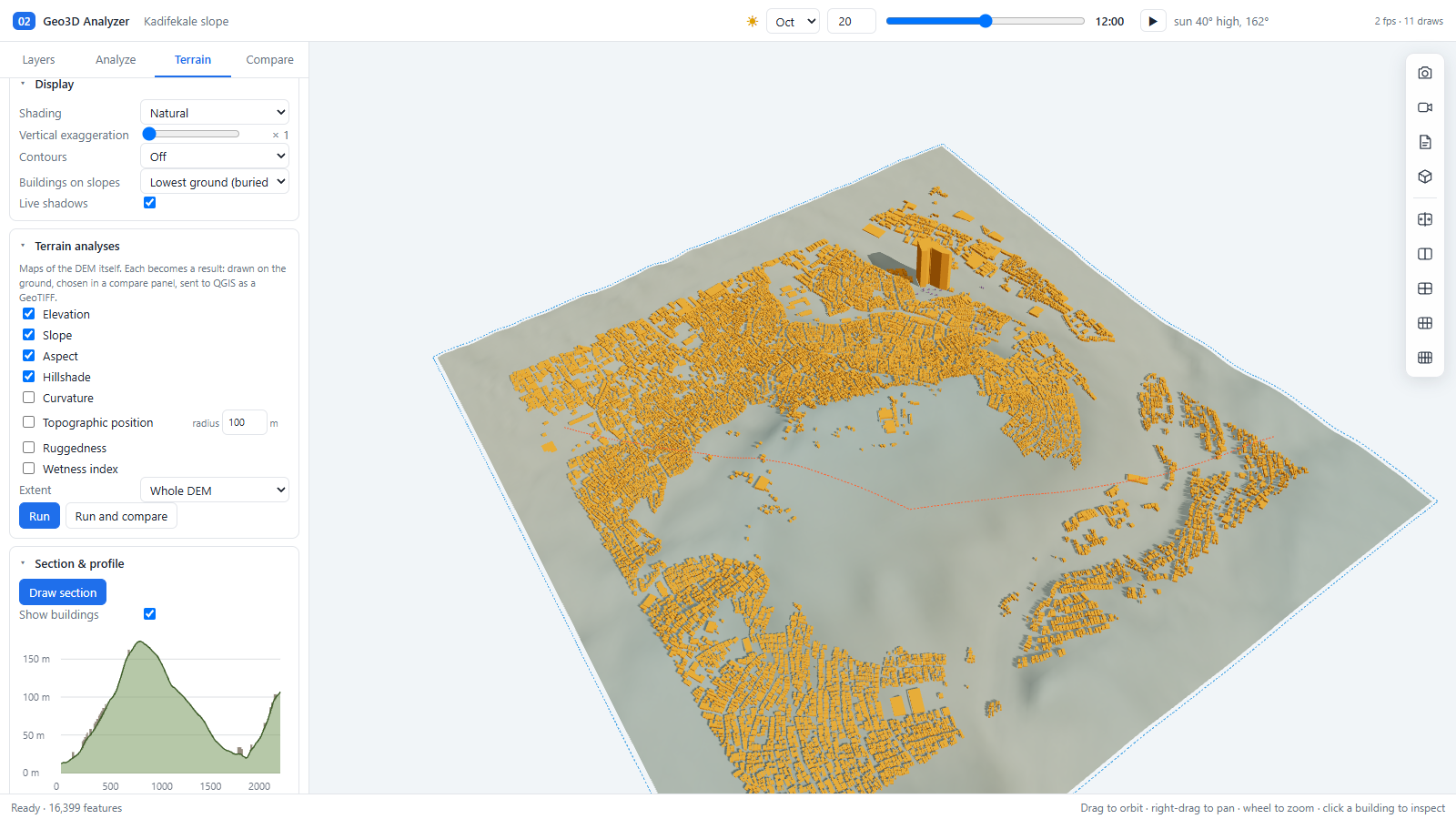Image resolution: width=1456 pixels, height=819 pixels.
Task: Switch to the Compare tab
Action: pos(269,59)
